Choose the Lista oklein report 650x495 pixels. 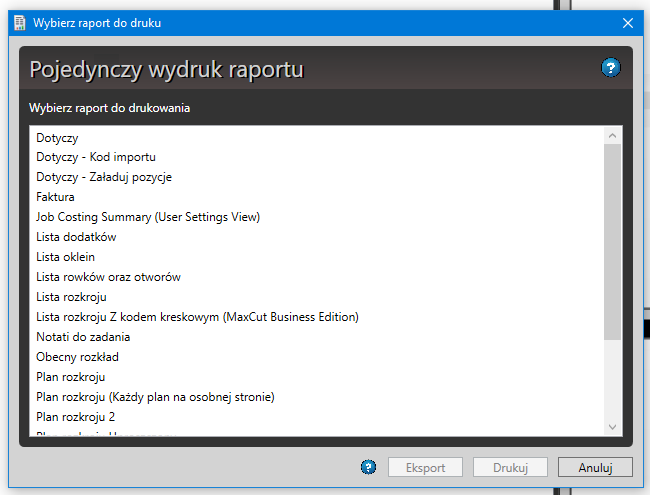click(65, 257)
